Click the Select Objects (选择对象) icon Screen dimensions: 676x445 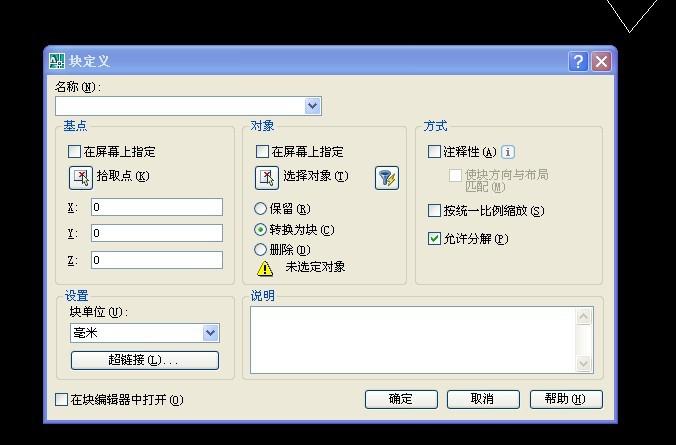(x=266, y=177)
